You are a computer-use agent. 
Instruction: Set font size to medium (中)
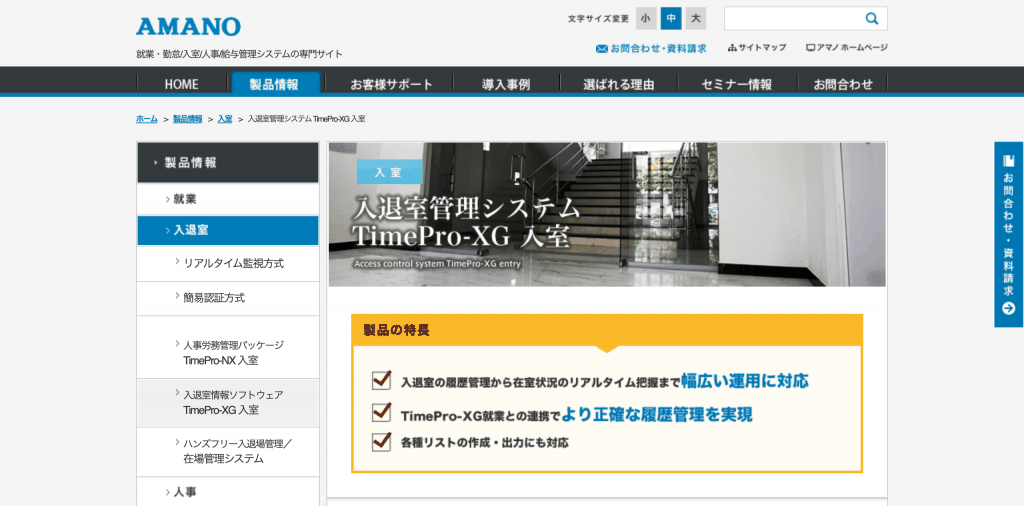[x=671, y=18]
